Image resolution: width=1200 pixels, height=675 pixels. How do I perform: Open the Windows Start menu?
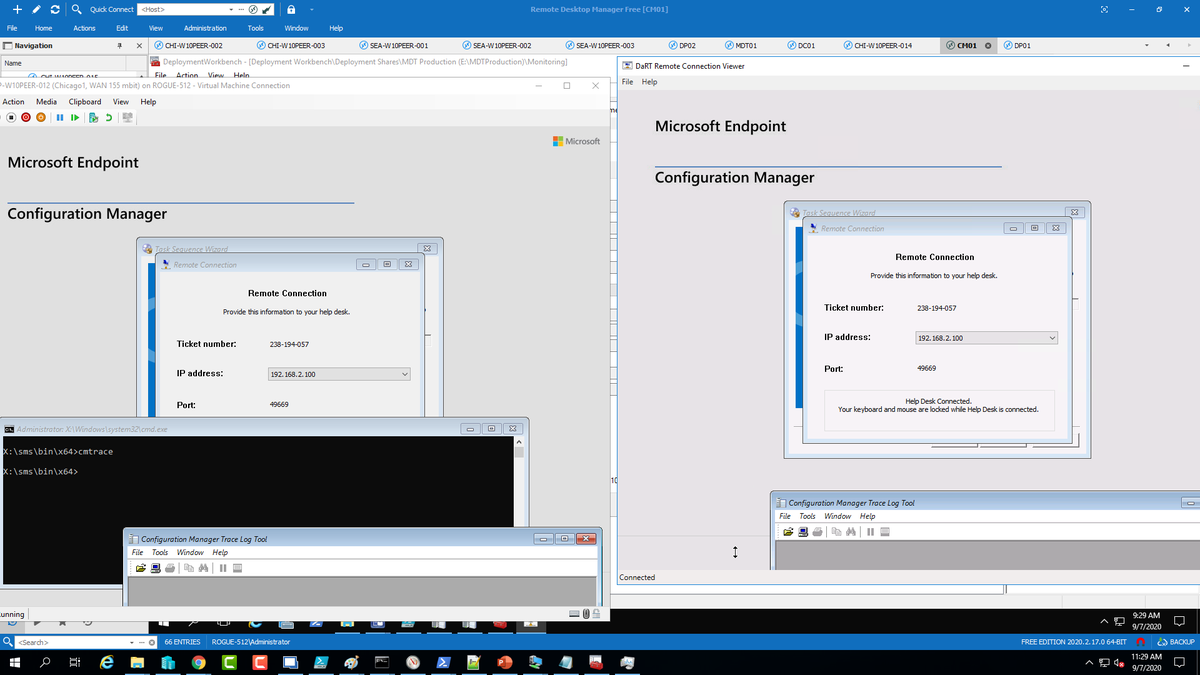pyautogui.click(x=16, y=662)
